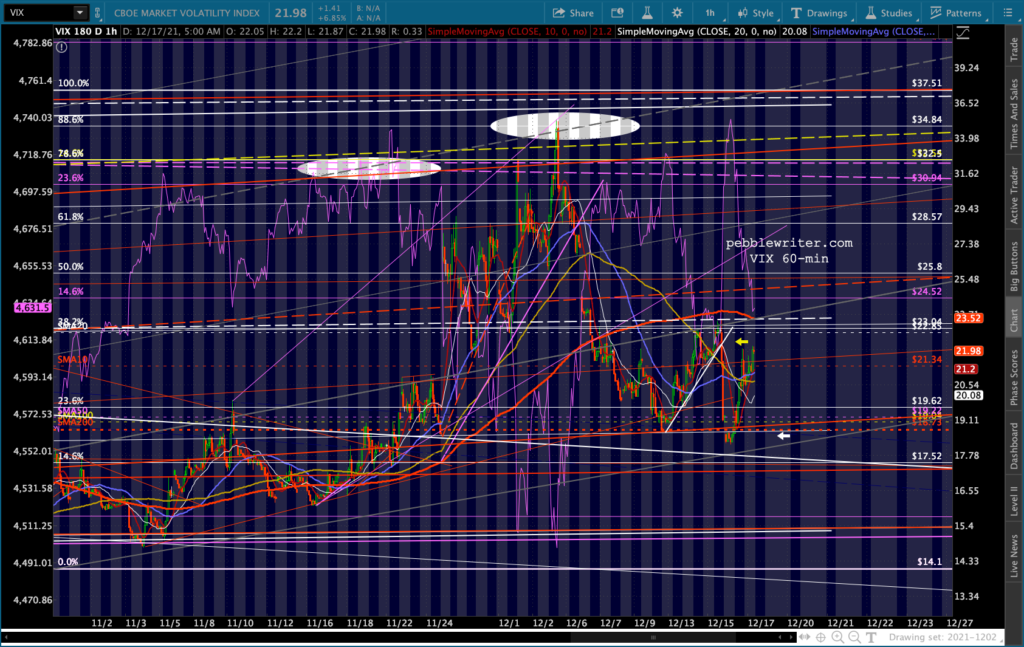Switch to Active Trader side tab

click(1014, 195)
